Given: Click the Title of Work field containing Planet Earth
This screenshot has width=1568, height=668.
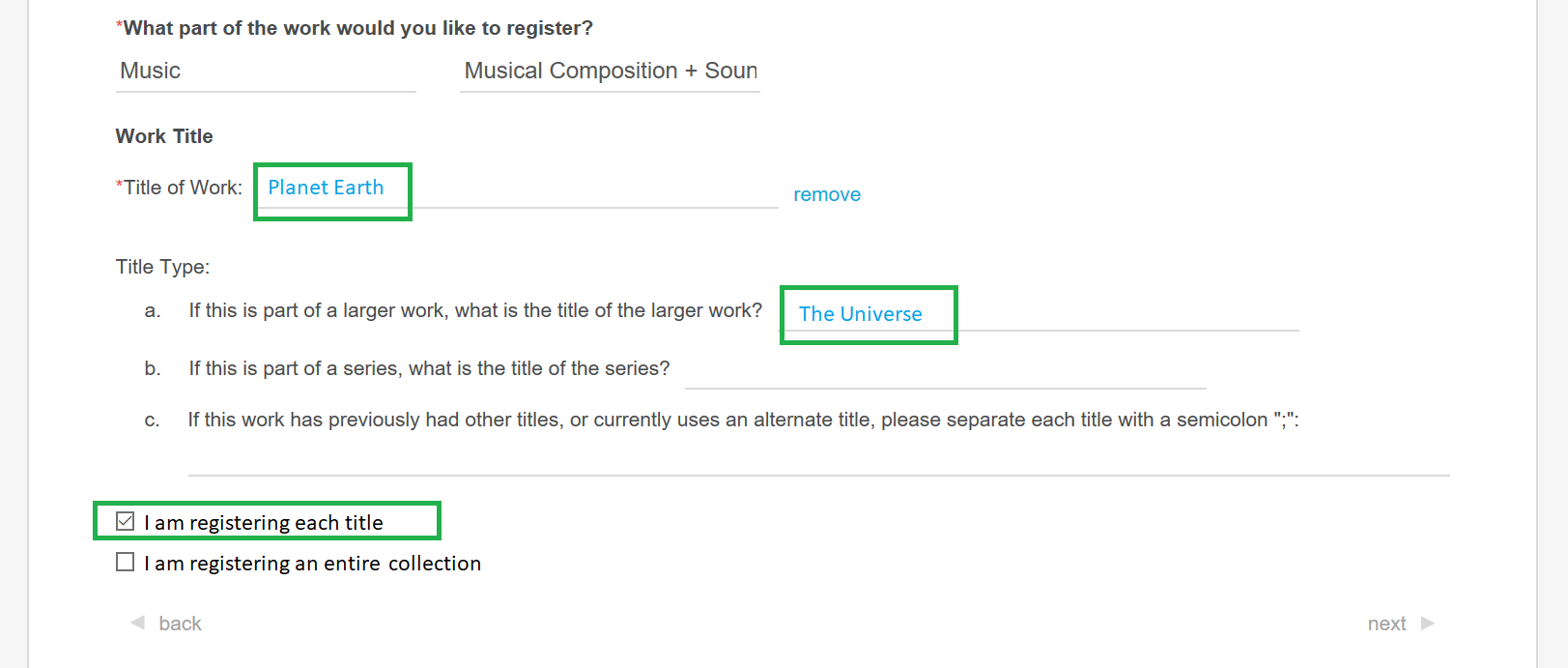Looking at the screenshot, I should coord(516,189).
